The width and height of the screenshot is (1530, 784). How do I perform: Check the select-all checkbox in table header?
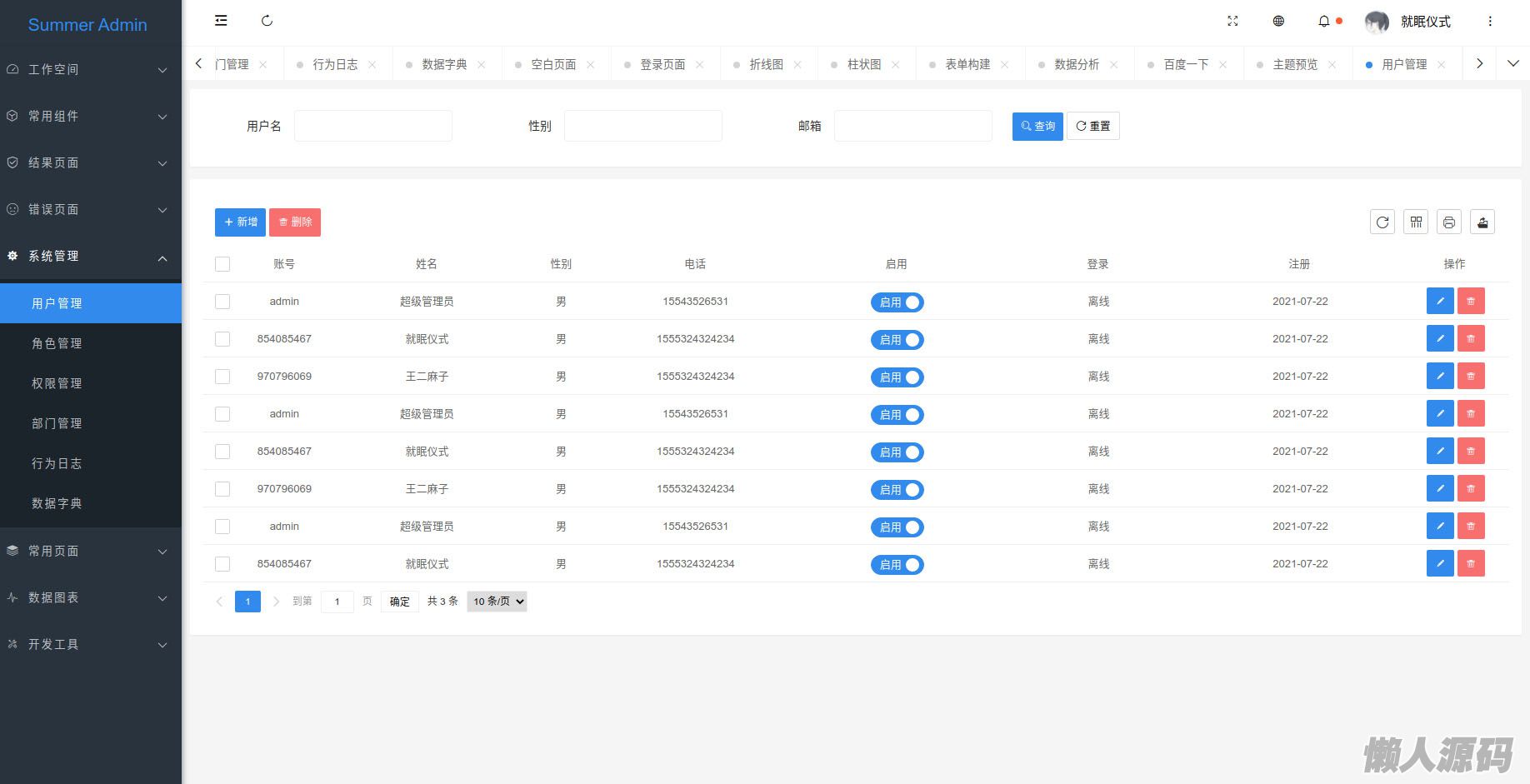[222, 264]
